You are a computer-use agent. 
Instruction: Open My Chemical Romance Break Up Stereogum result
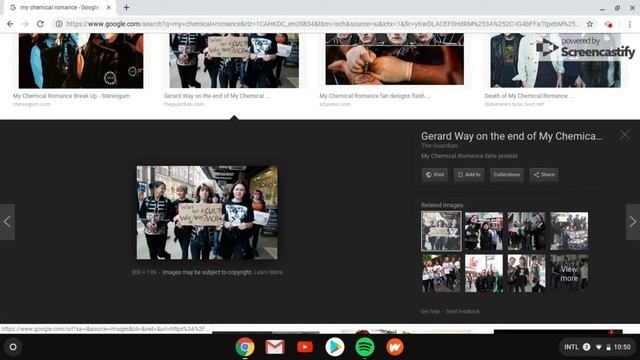click(x=81, y=60)
